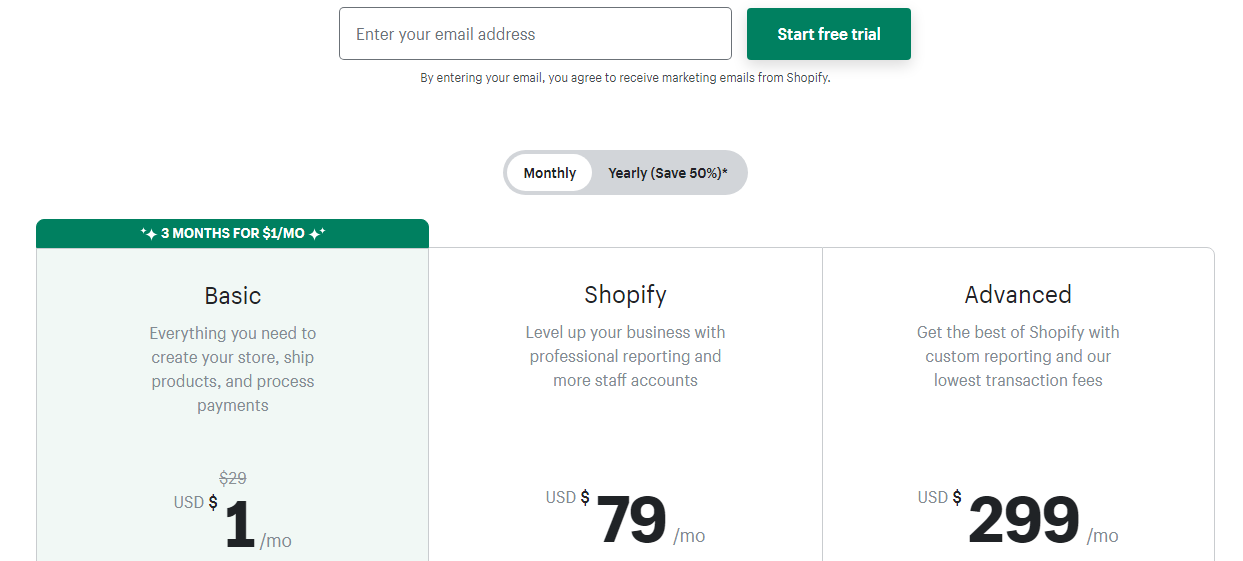Image resolution: width=1243 pixels, height=561 pixels.
Task: Click the Basic plan's large 1 price
Action: pyautogui.click(x=240, y=525)
